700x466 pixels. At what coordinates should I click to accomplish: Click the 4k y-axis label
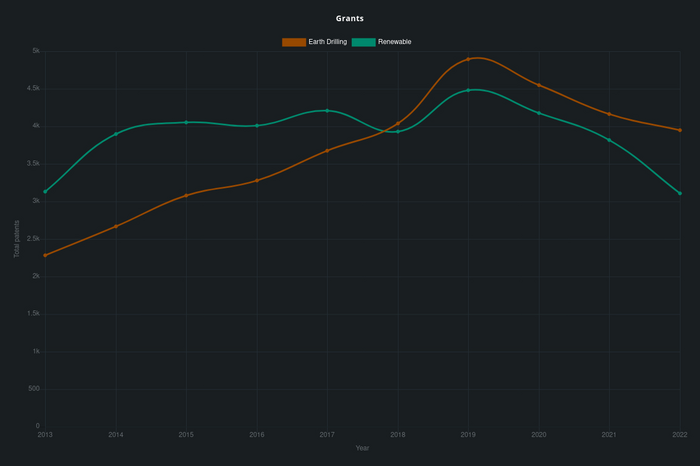[36, 126]
